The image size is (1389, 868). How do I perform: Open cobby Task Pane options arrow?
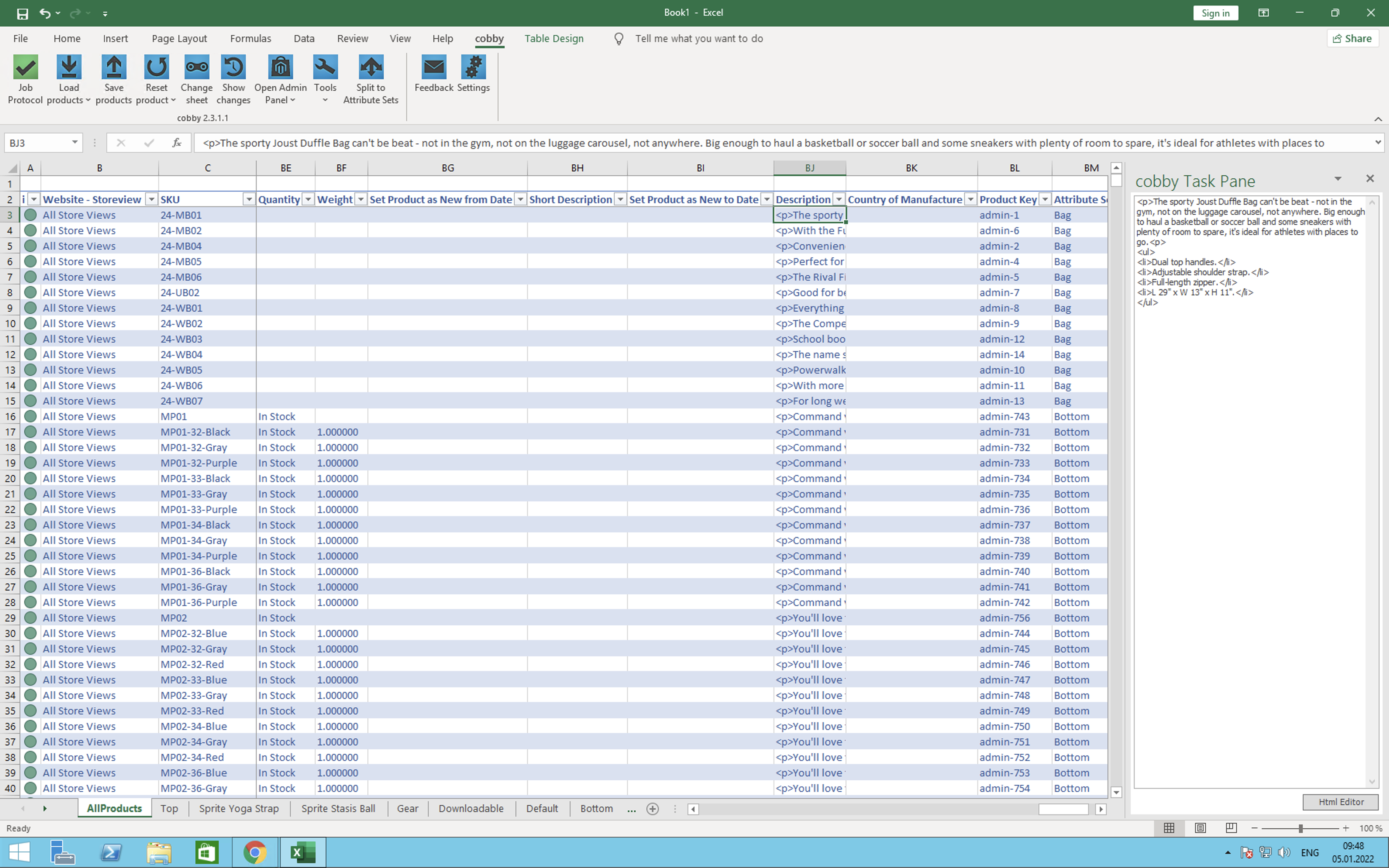coord(1338,179)
